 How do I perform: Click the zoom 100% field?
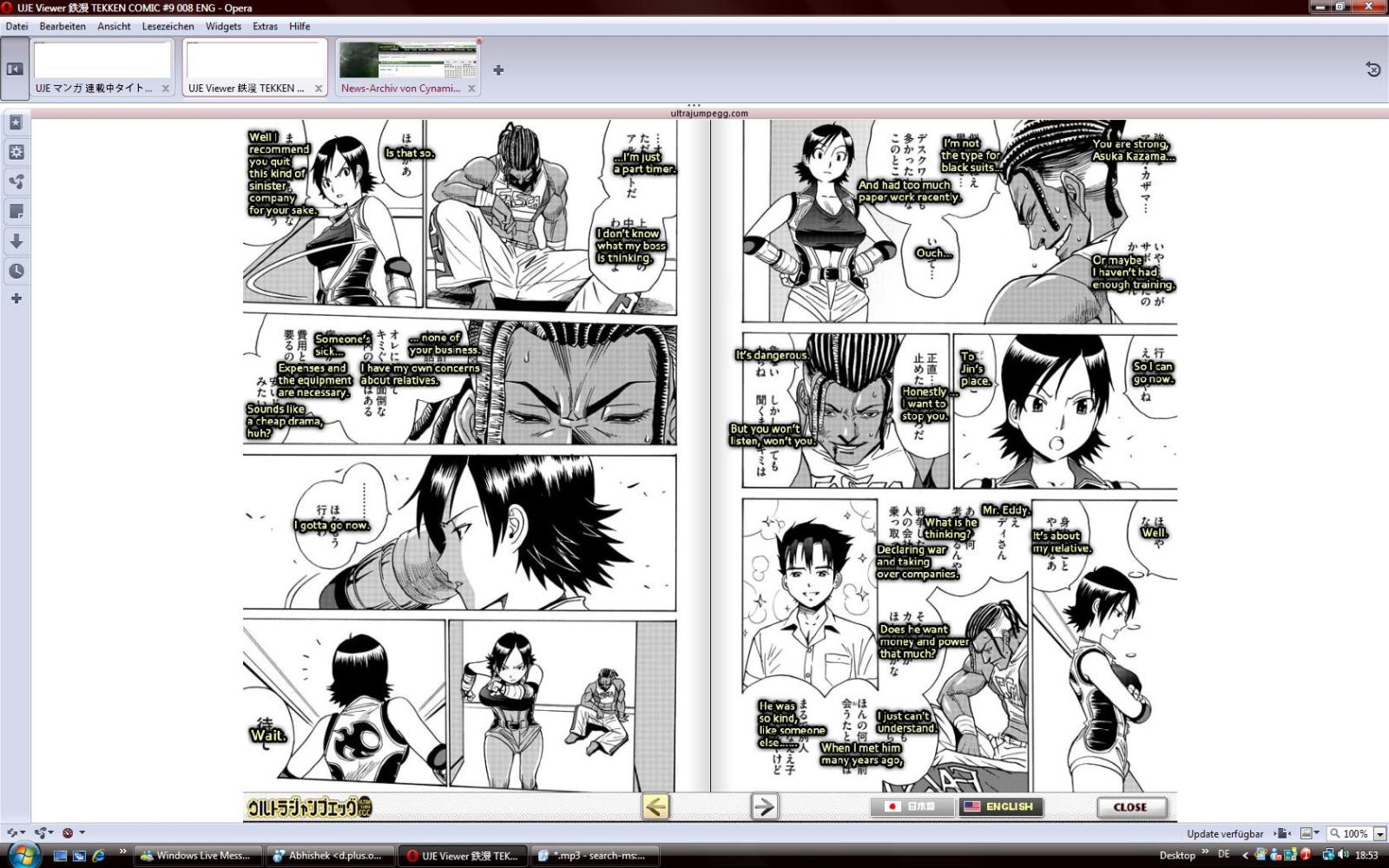coord(1350,834)
